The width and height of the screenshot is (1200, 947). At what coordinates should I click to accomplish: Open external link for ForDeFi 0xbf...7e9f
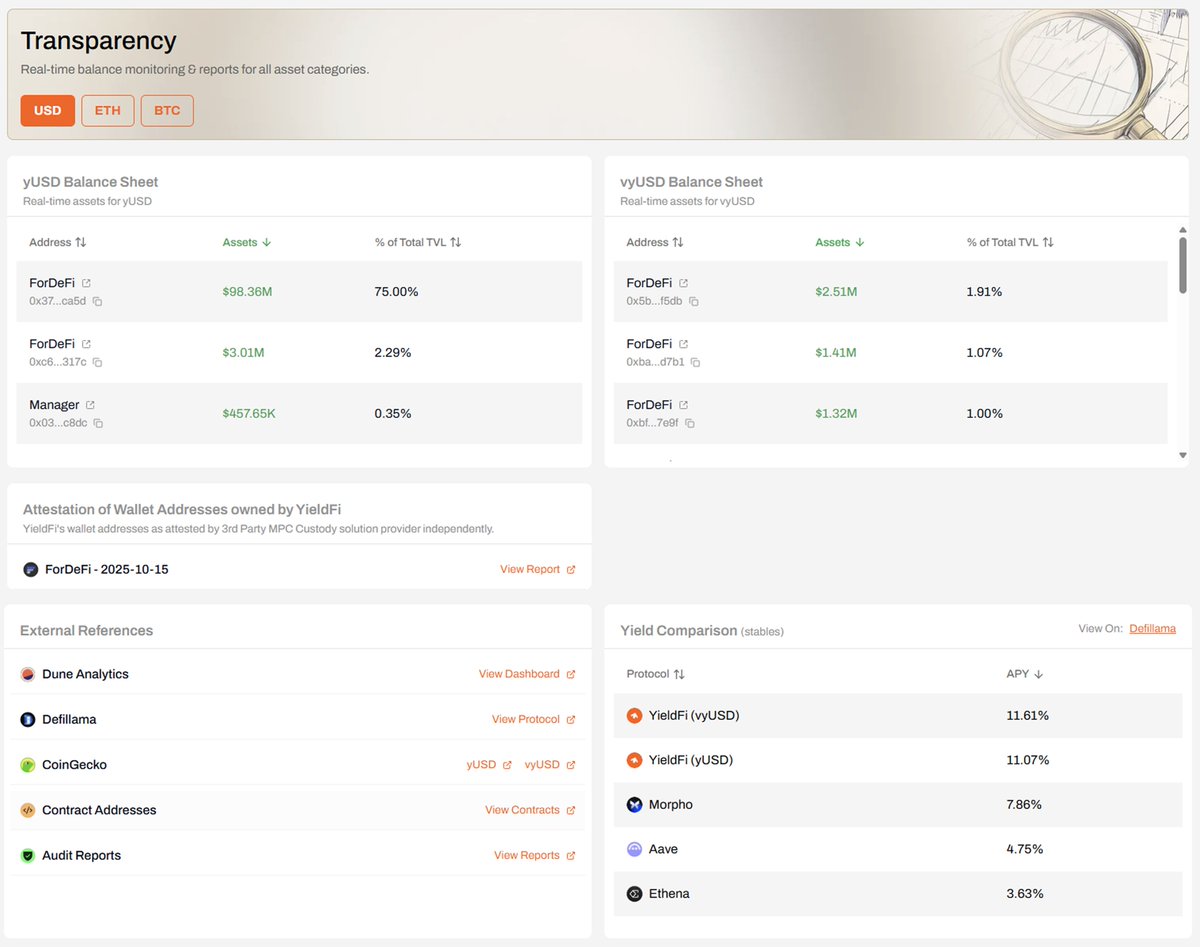(683, 405)
